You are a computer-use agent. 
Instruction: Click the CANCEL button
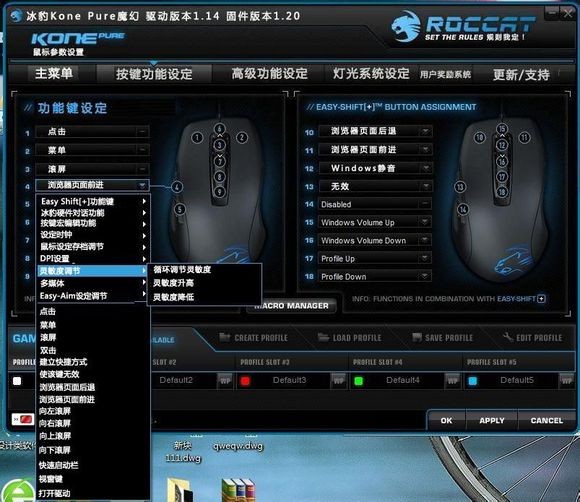tap(546, 421)
